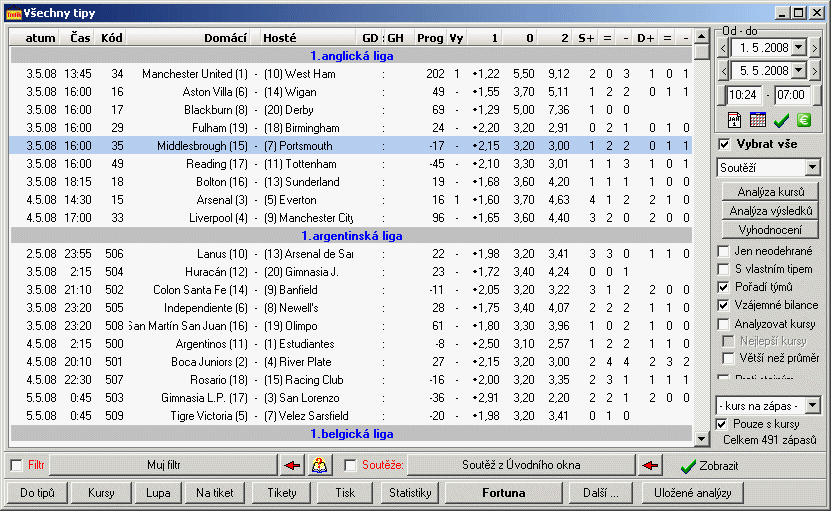Open the filter wizard icon

(319, 465)
